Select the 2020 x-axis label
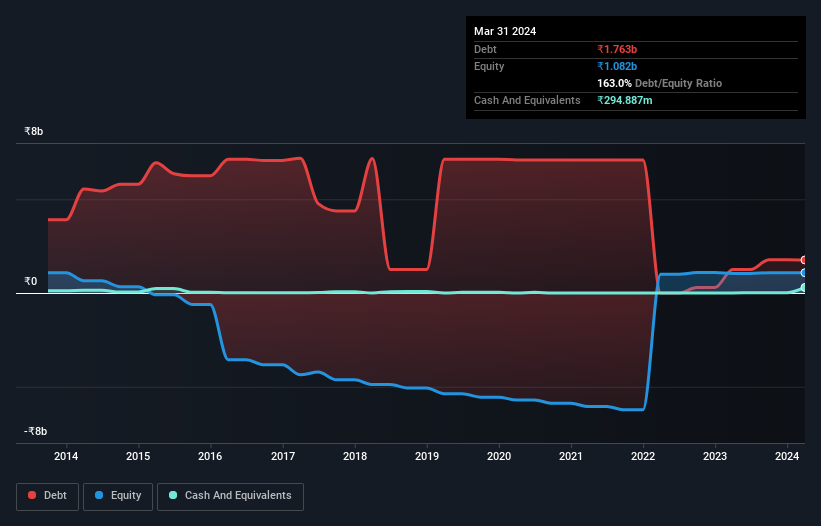This screenshot has width=821, height=526. click(x=499, y=456)
